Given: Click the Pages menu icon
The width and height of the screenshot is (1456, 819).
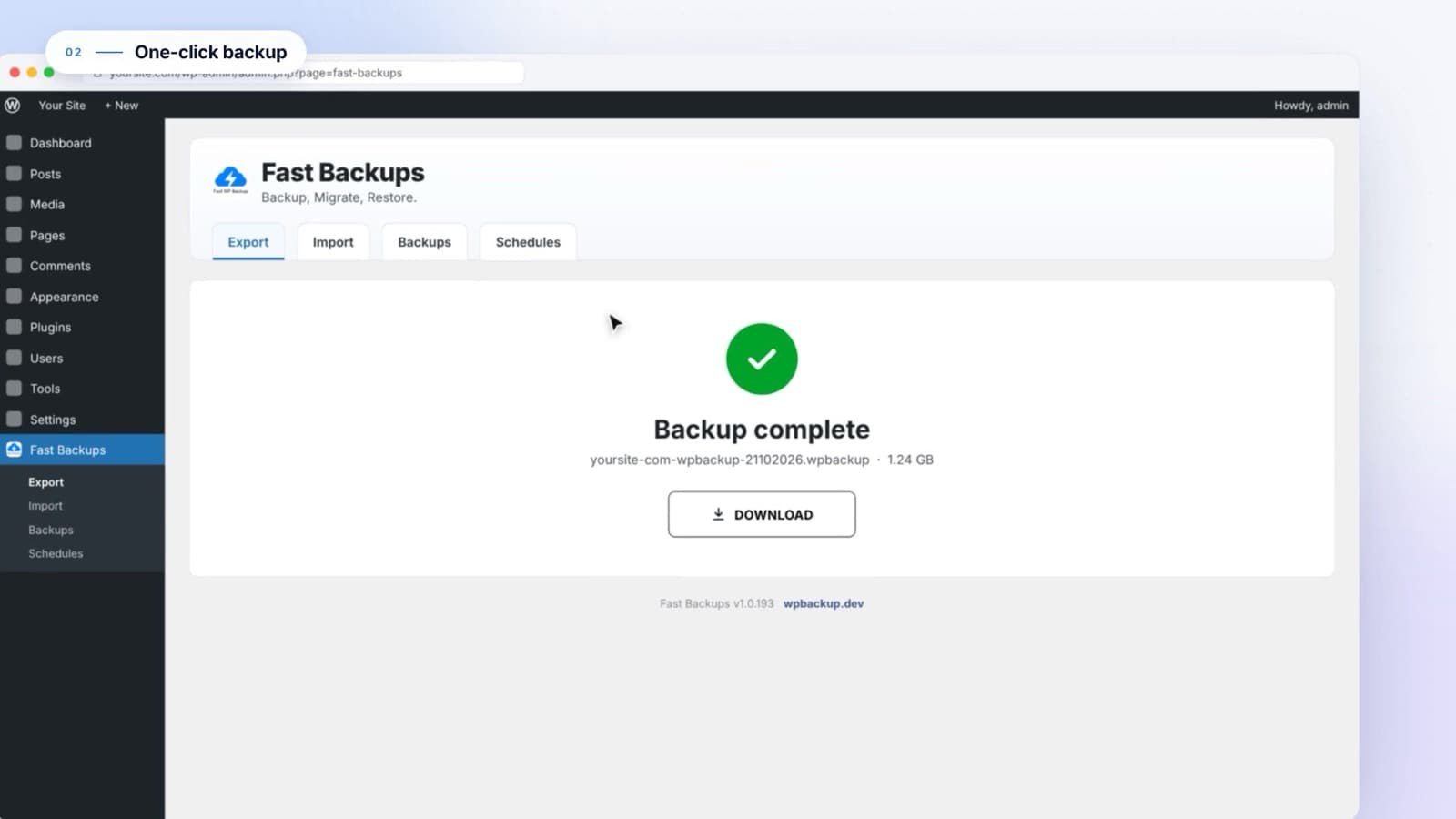Looking at the screenshot, I should (14, 235).
